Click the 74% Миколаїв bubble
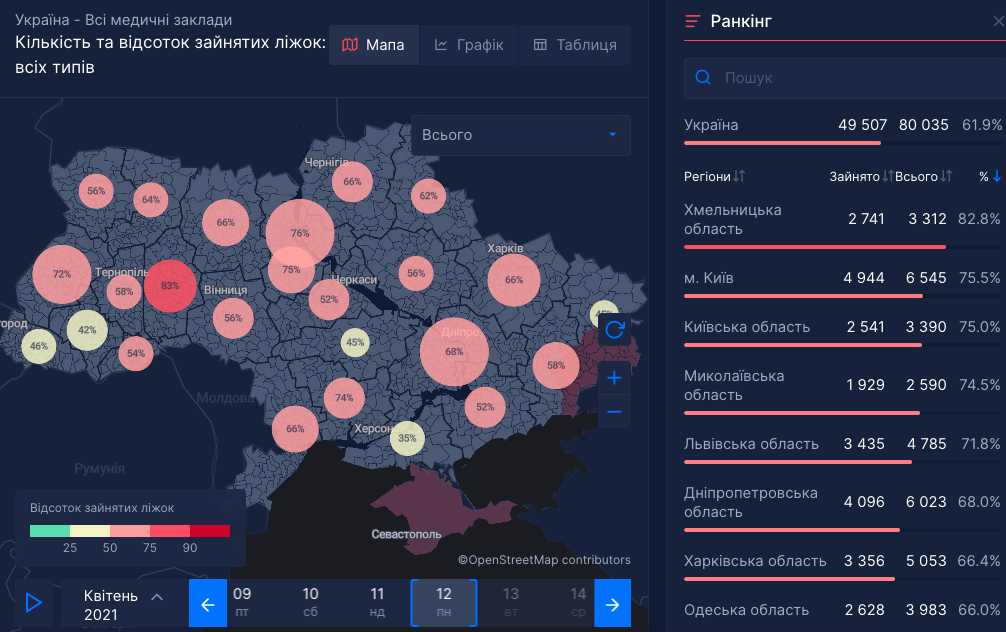 tap(344, 398)
